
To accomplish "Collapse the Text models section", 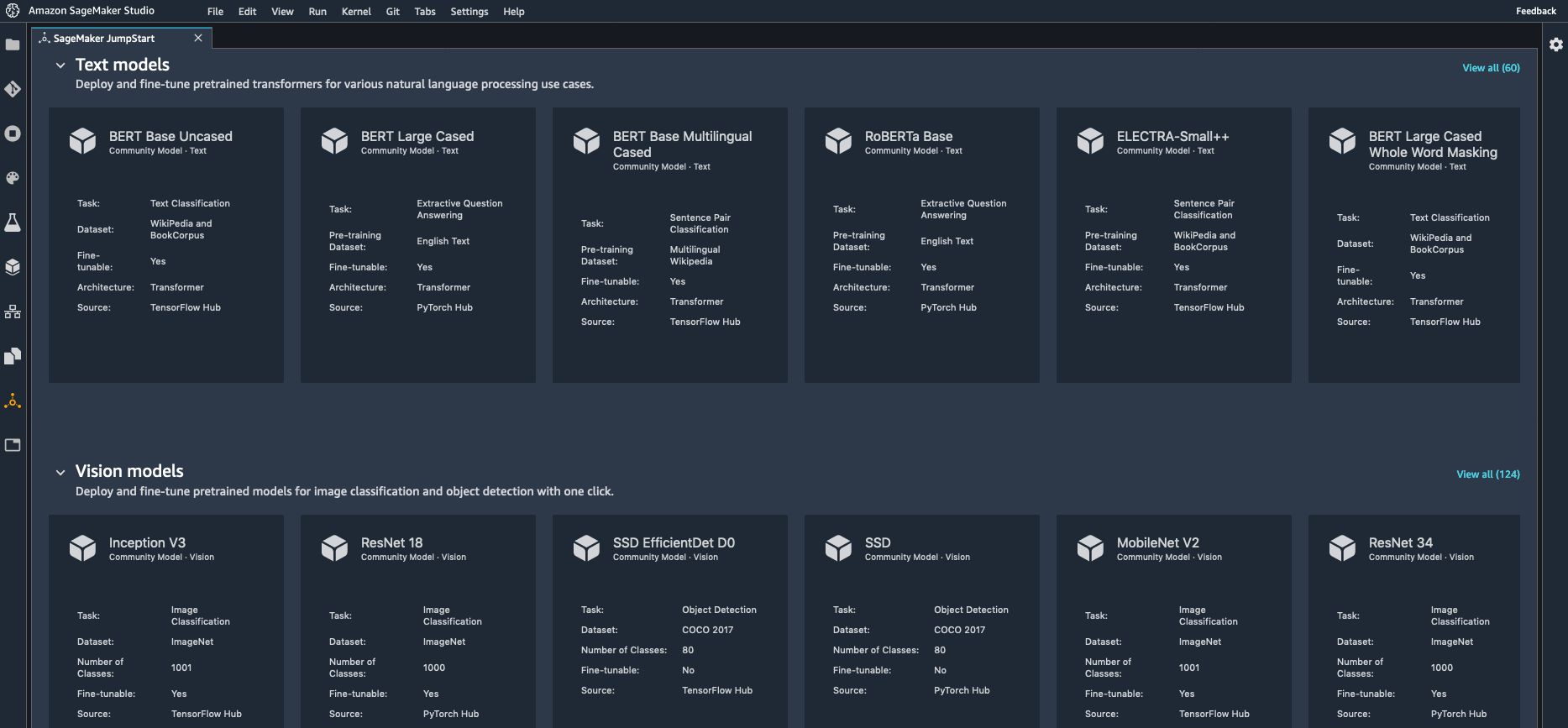I will point(60,65).
